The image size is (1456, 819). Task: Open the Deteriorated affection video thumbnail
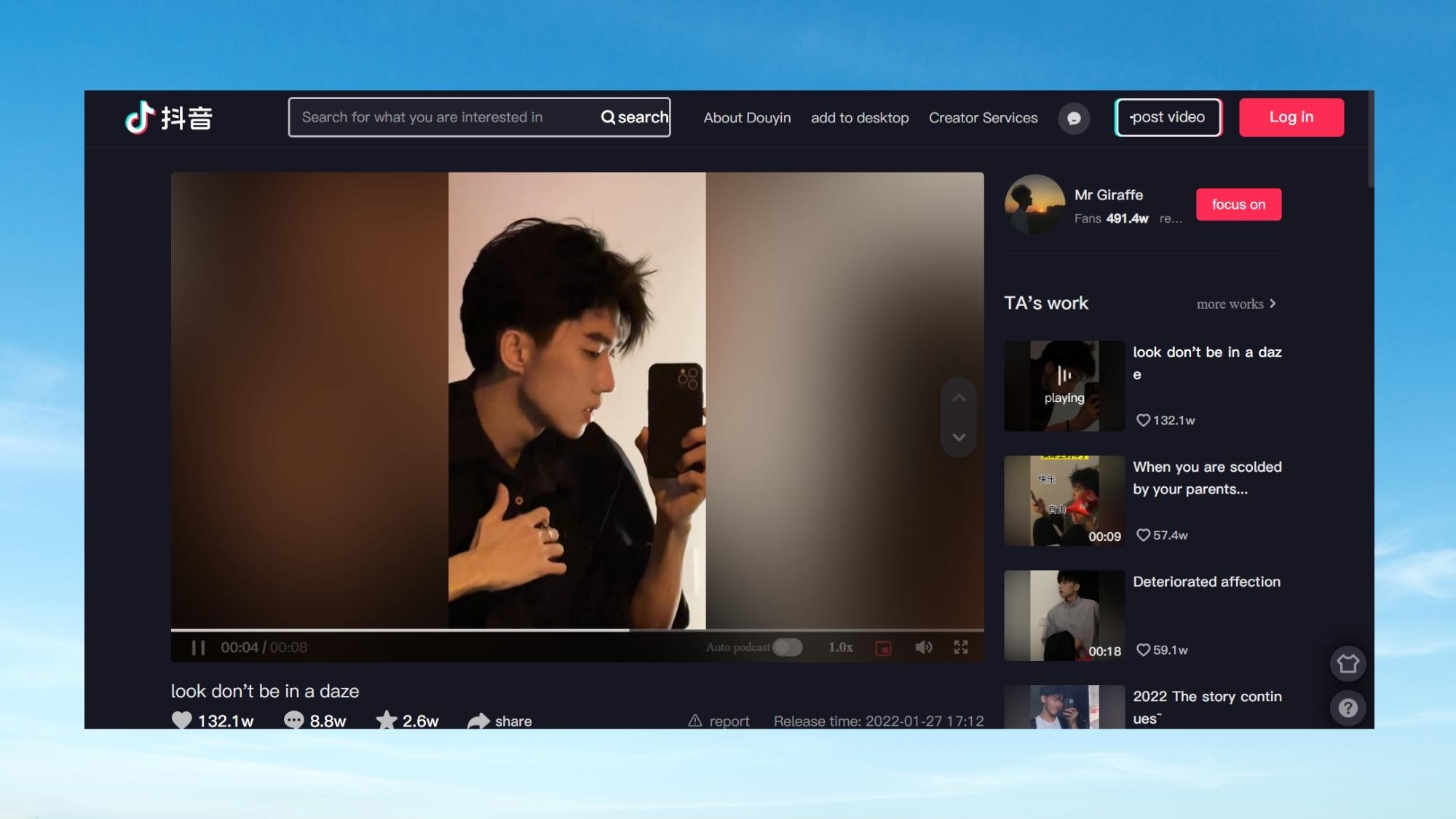pos(1064,615)
